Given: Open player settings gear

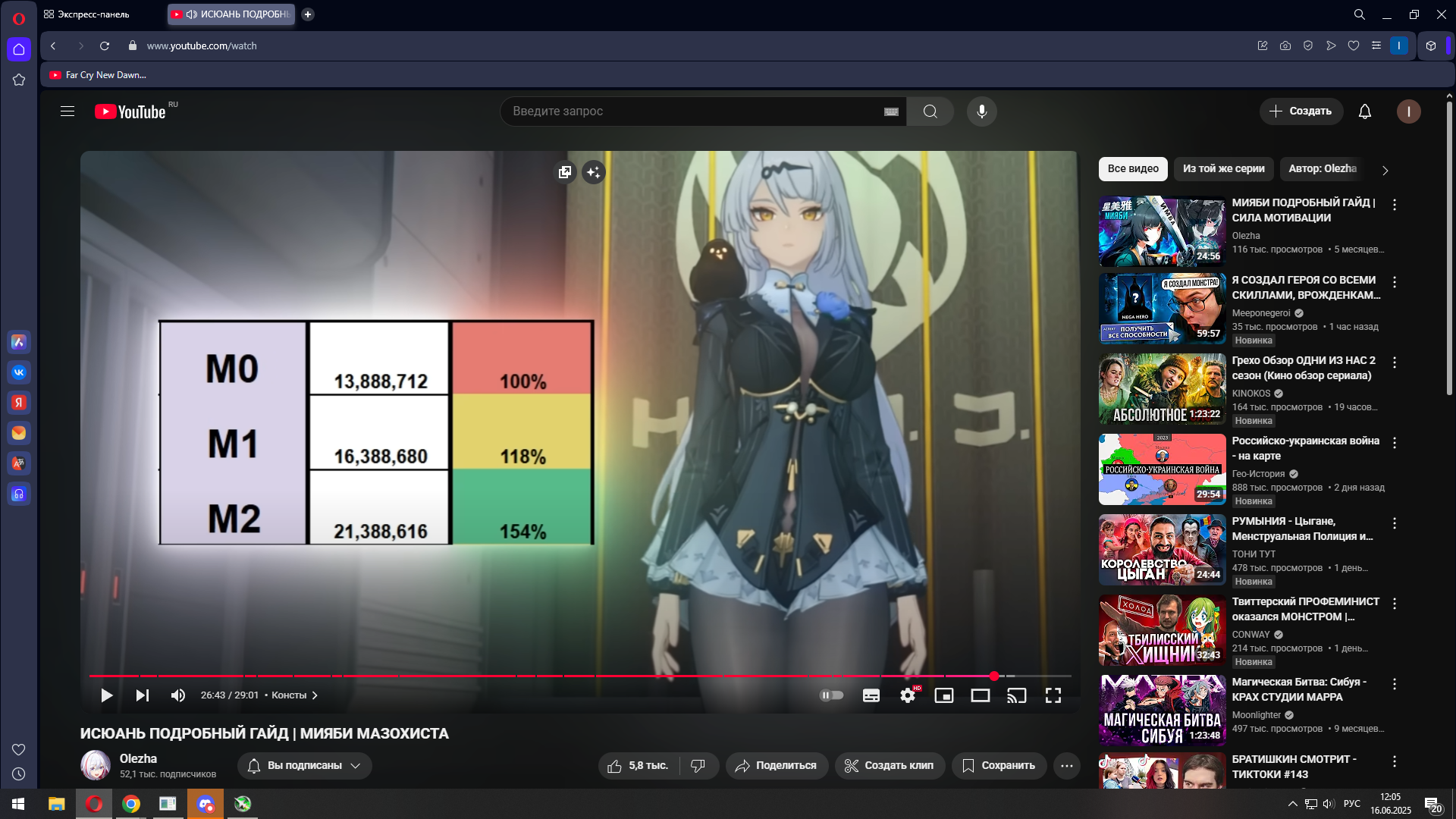Looking at the screenshot, I should (908, 695).
